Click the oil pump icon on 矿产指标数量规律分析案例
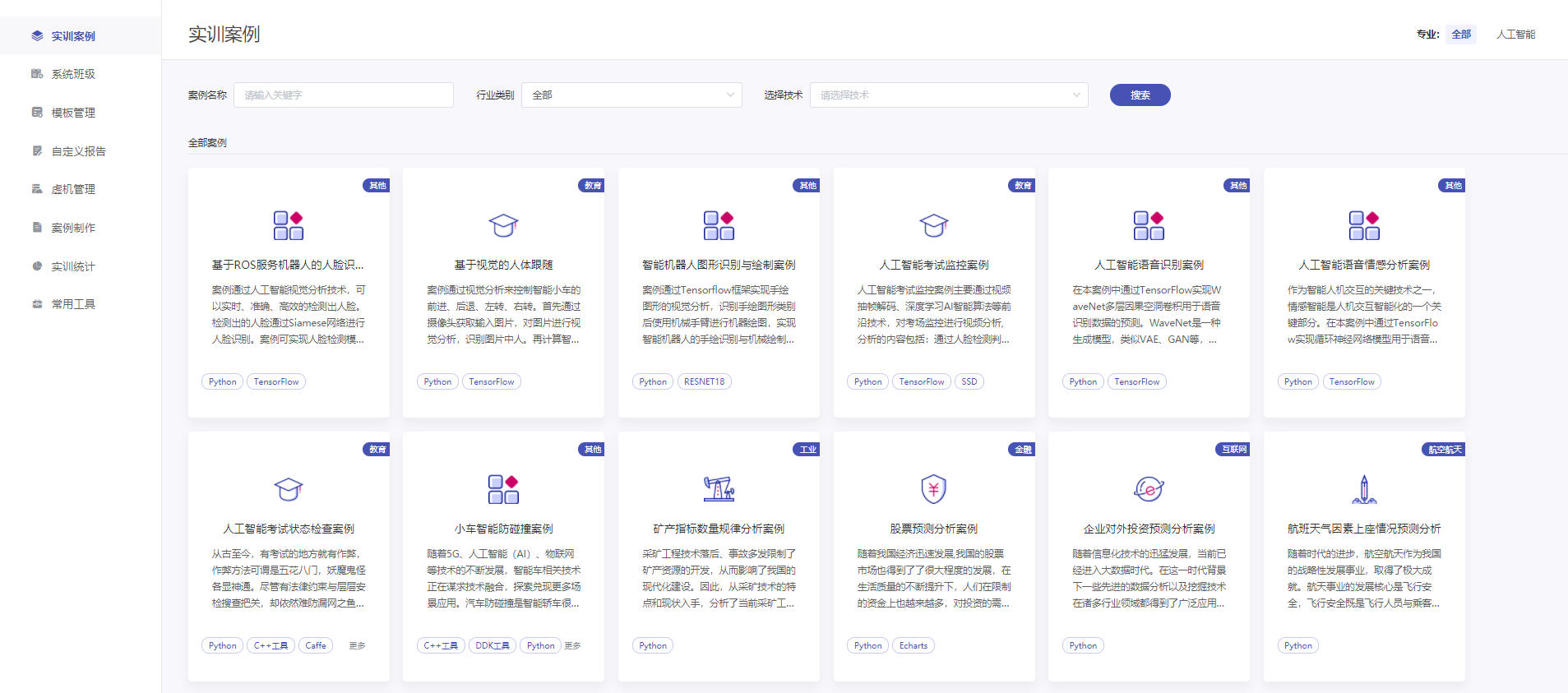Screen dimensions: 1568x693 tap(719, 488)
